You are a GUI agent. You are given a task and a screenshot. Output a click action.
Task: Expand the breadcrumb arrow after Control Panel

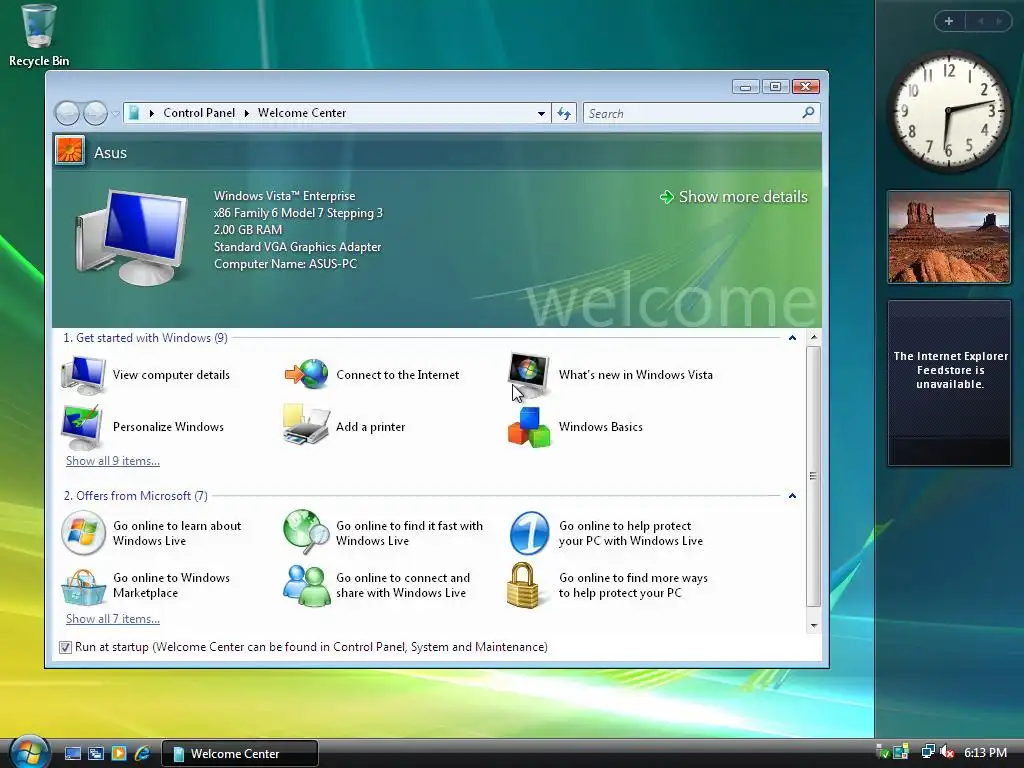(x=247, y=113)
